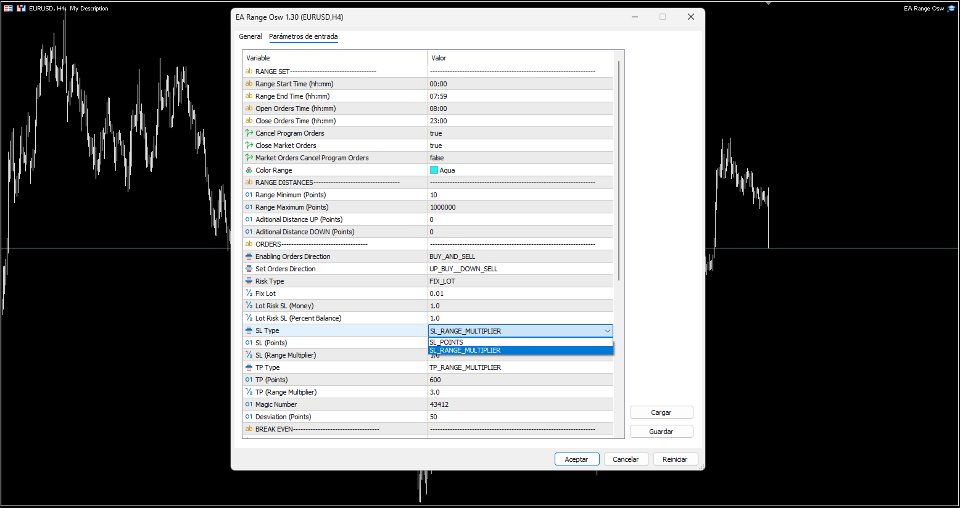
Task: Click the Magic Number integer icon
Action: [x=249, y=404]
